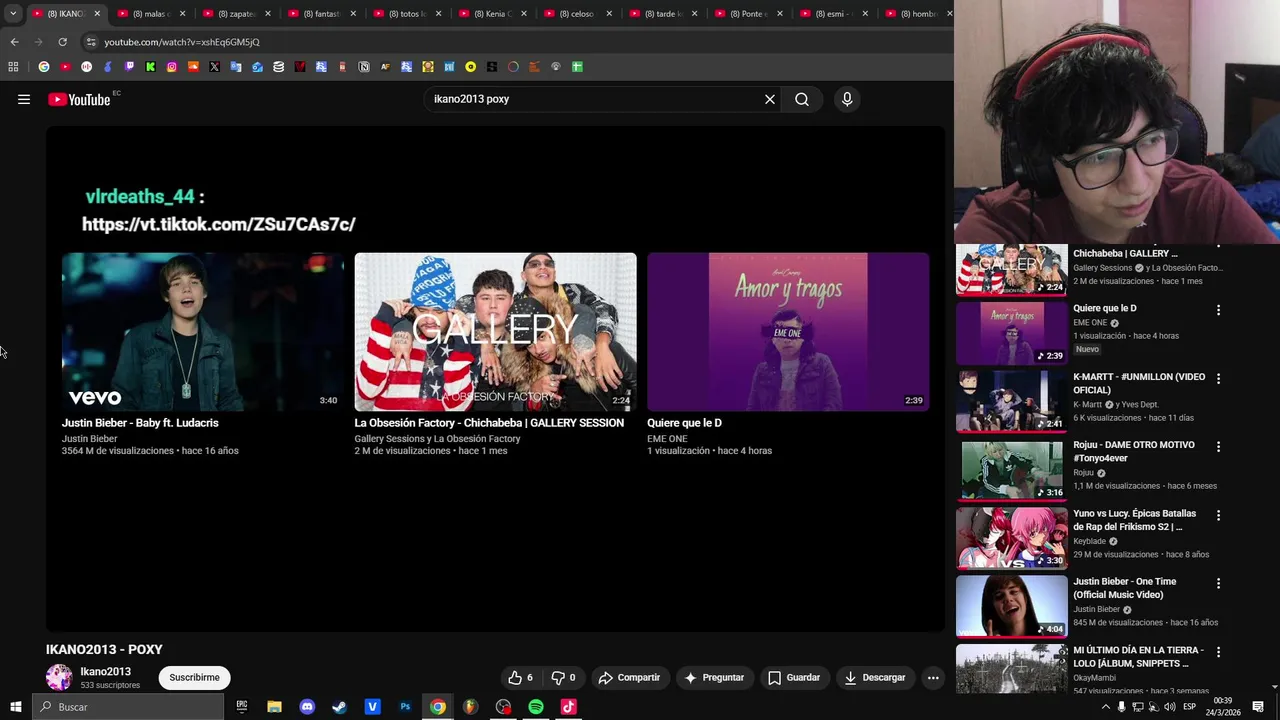Open the Instagram bookmark
This screenshot has width=1280, height=720.
pyautogui.click(x=172, y=67)
